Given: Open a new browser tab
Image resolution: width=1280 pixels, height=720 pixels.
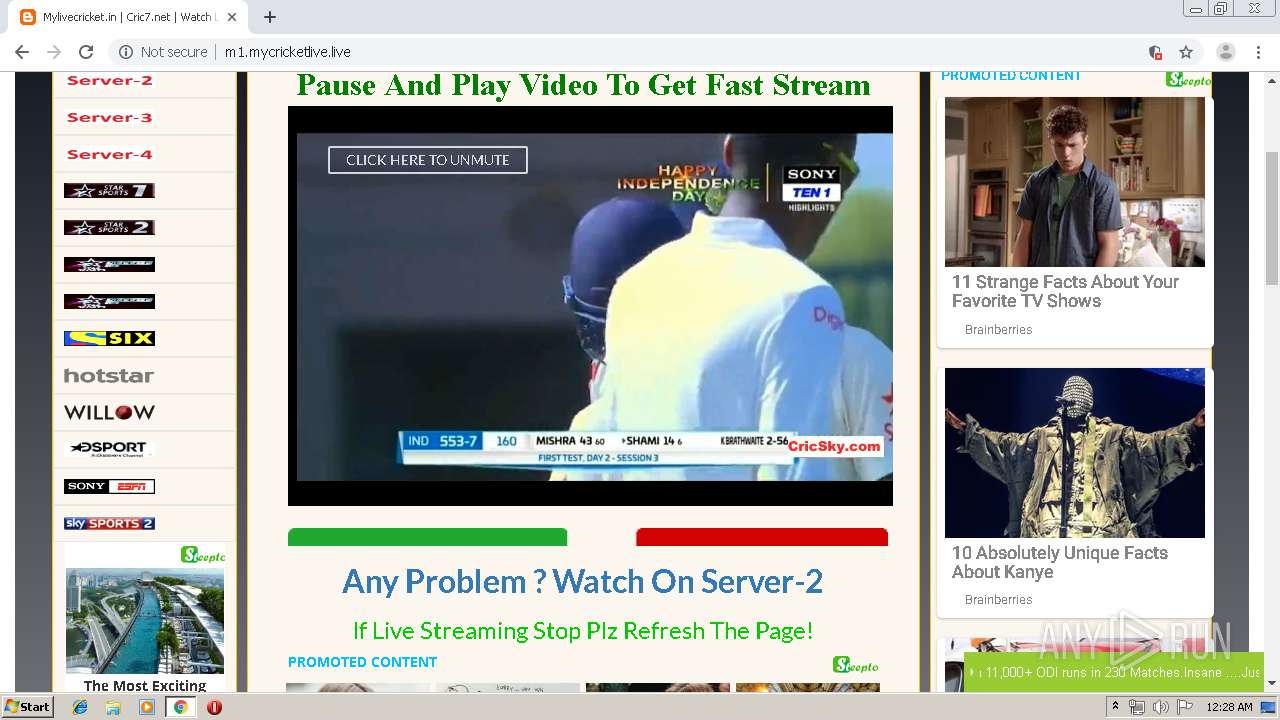Looking at the screenshot, I should click(x=270, y=17).
